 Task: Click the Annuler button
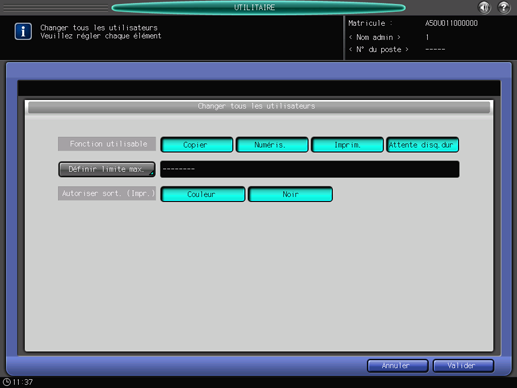tap(397, 366)
